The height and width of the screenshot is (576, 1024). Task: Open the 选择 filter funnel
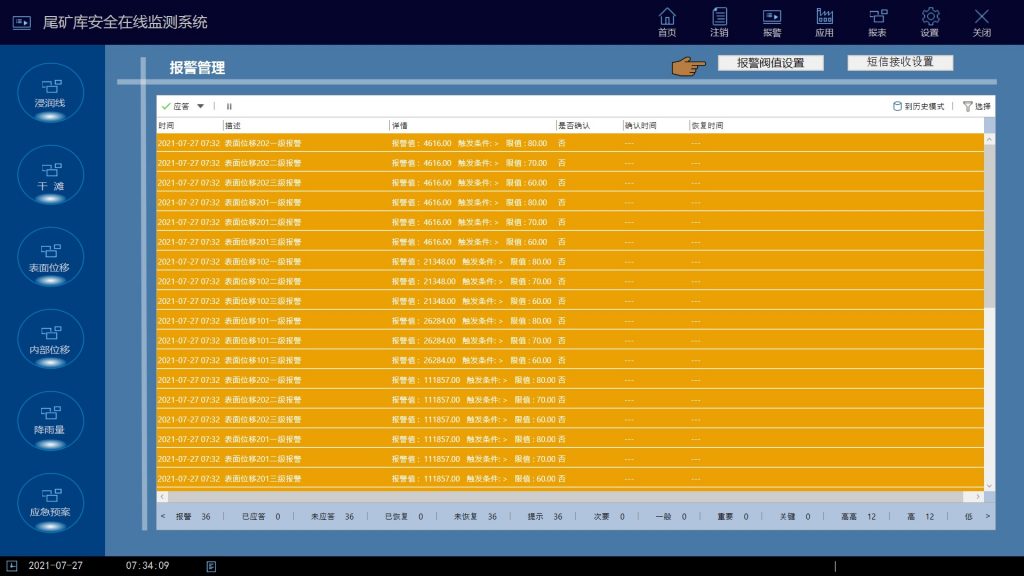(x=977, y=106)
